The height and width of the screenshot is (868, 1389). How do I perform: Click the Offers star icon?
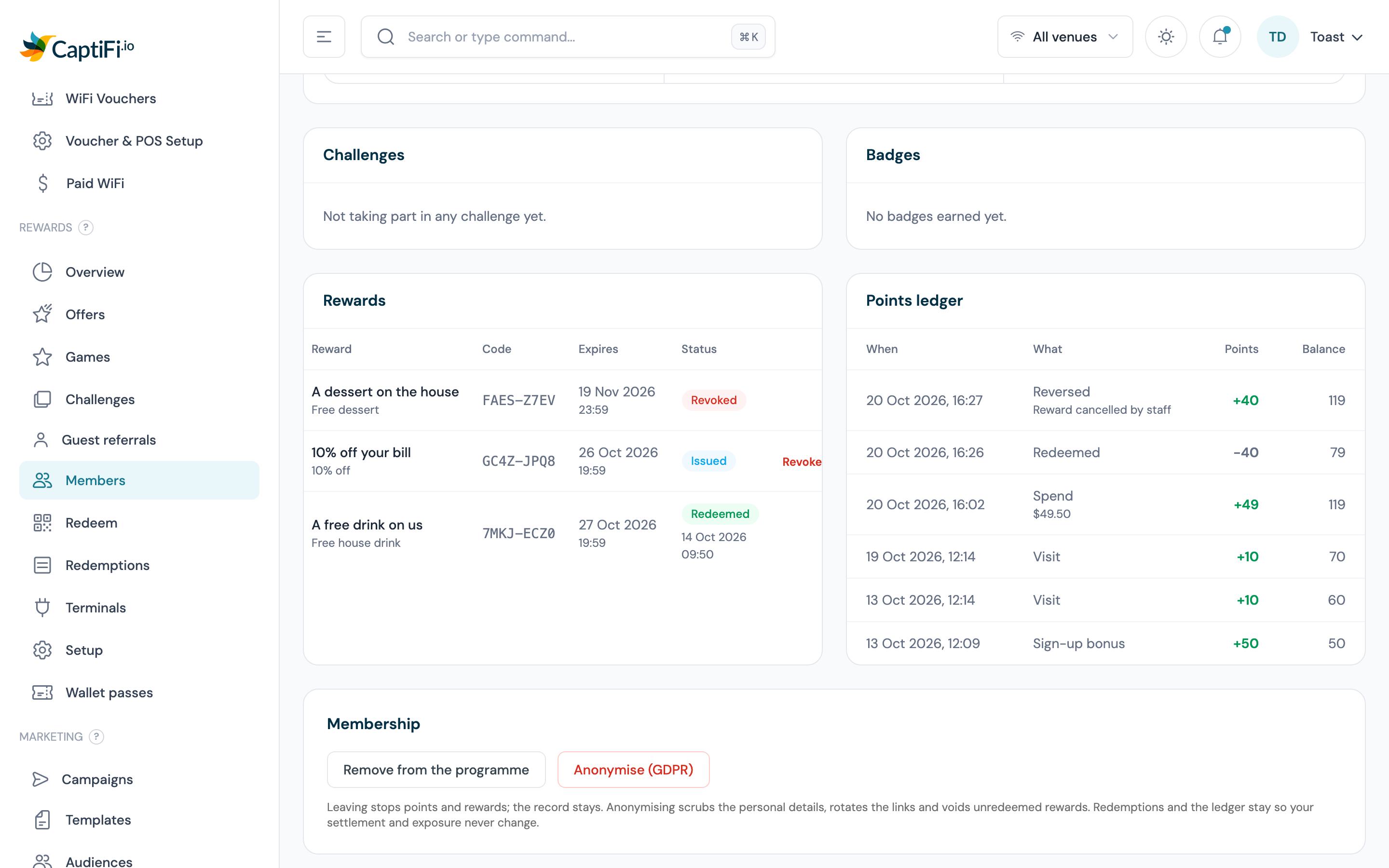(42, 314)
